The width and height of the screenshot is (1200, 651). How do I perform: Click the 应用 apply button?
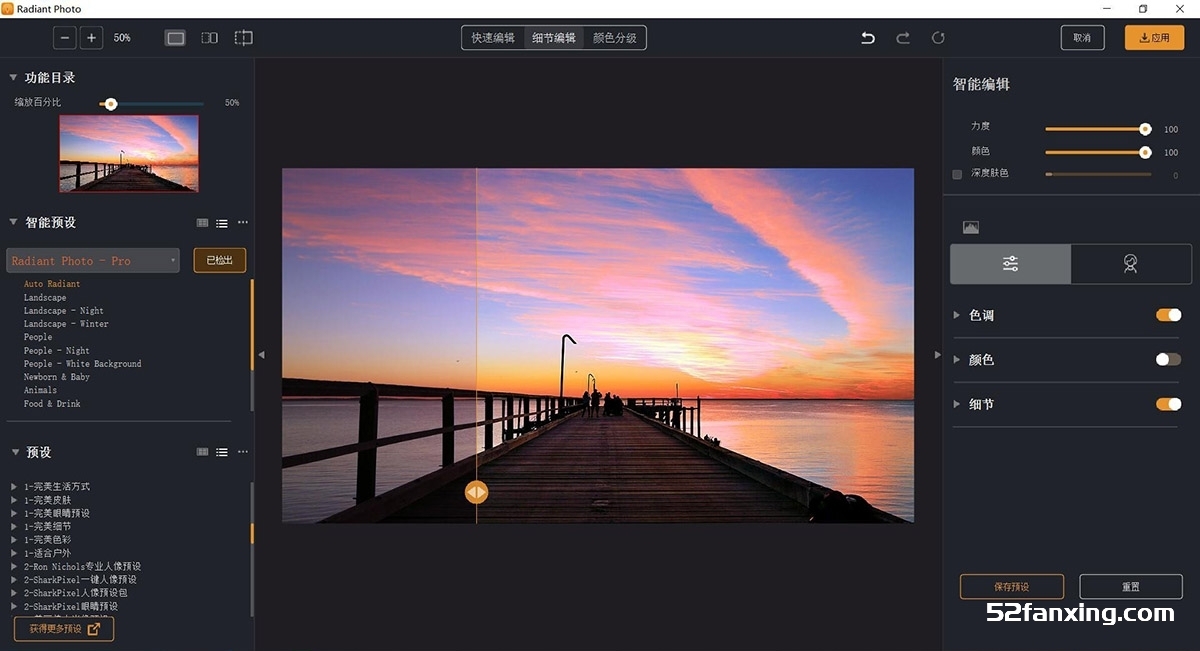pos(1154,38)
